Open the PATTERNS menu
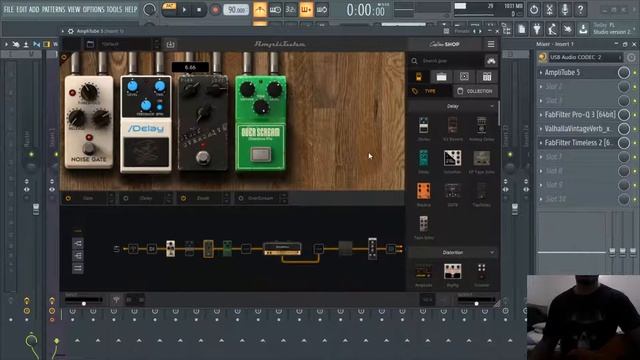640x360 pixels. pyautogui.click(x=53, y=9)
